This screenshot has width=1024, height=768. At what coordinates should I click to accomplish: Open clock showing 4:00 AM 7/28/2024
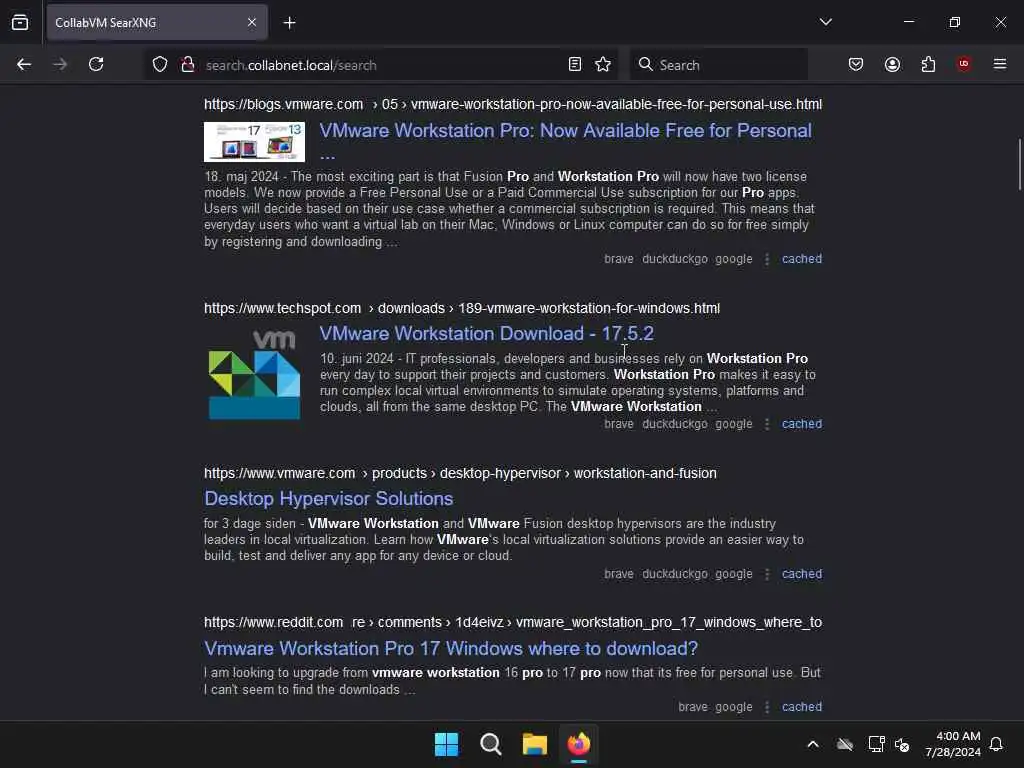tap(953, 744)
